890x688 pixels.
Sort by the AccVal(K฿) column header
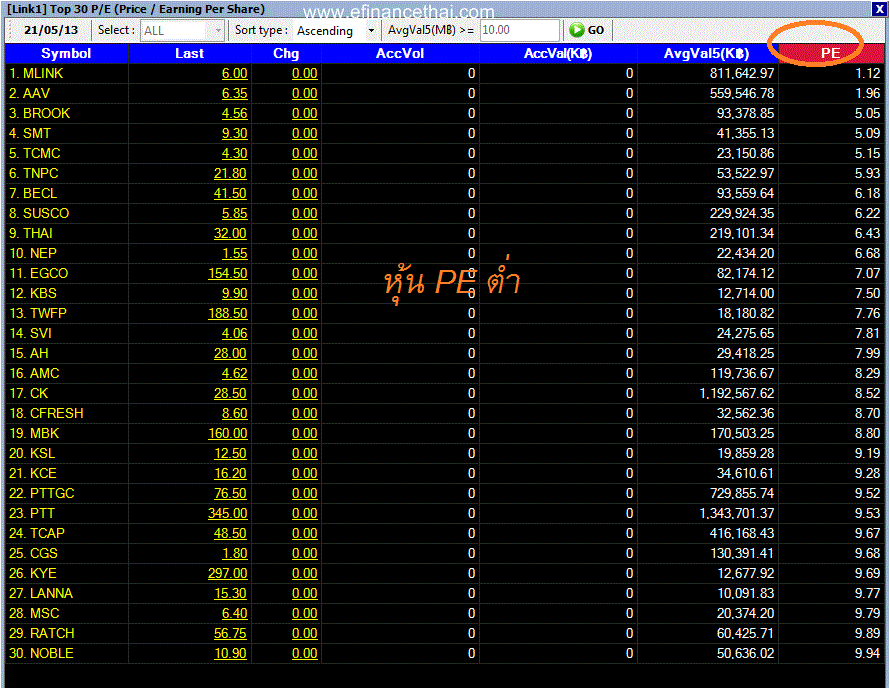click(558, 53)
